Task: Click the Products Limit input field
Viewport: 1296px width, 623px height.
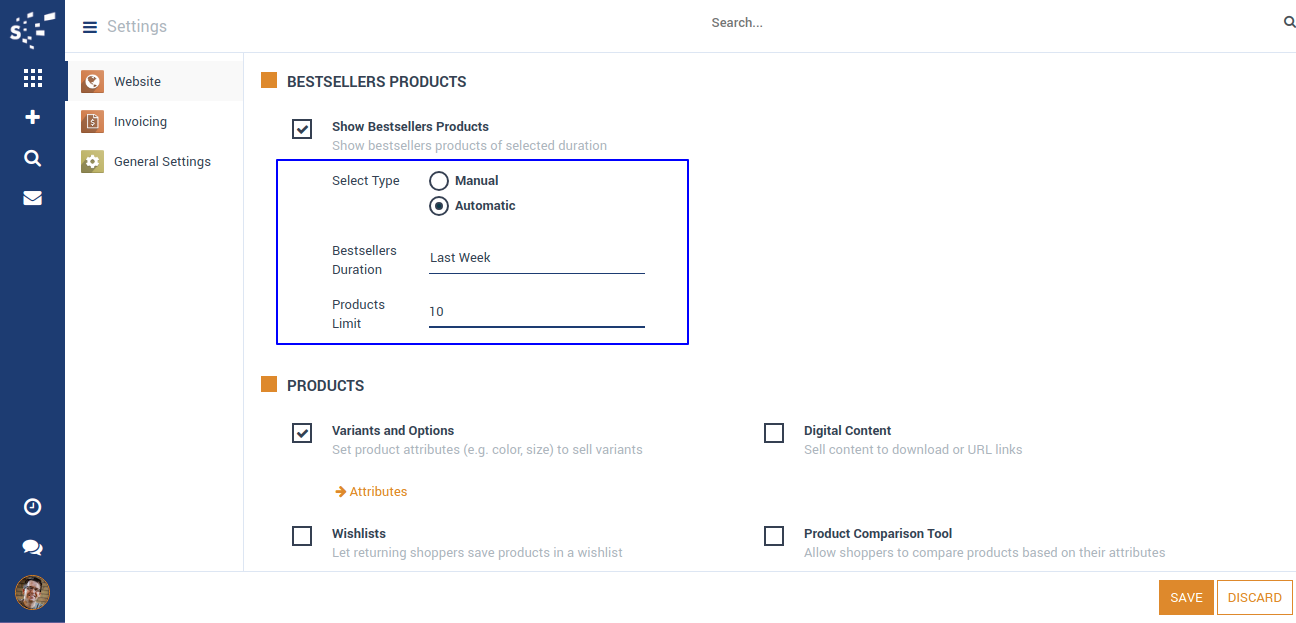Action: [x=536, y=312]
